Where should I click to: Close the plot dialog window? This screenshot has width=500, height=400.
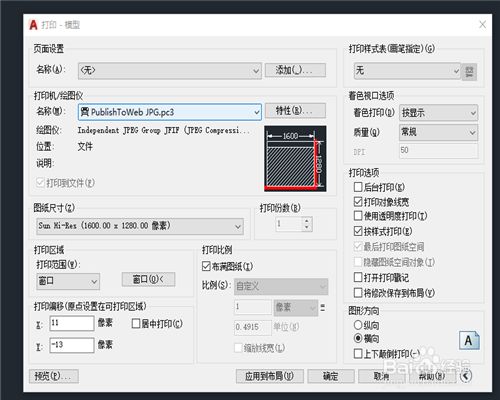tap(482, 24)
